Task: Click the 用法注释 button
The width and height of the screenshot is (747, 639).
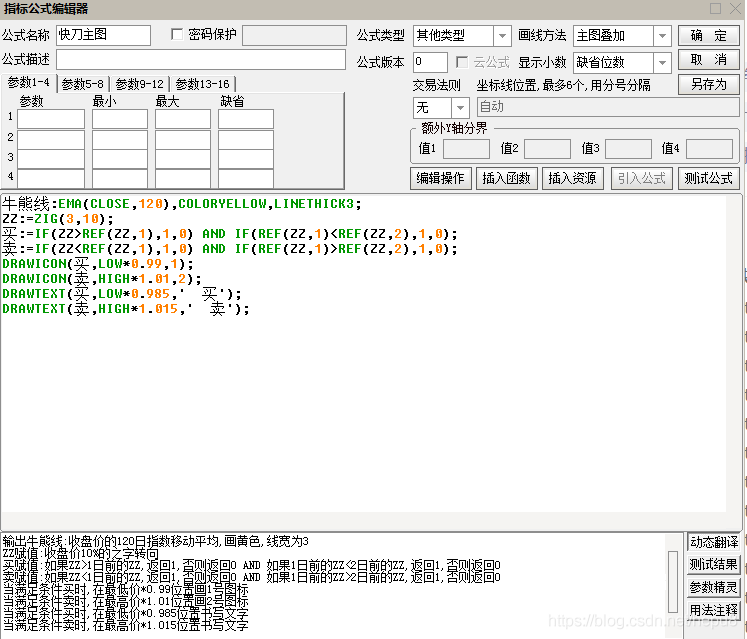Action: [714, 610]
